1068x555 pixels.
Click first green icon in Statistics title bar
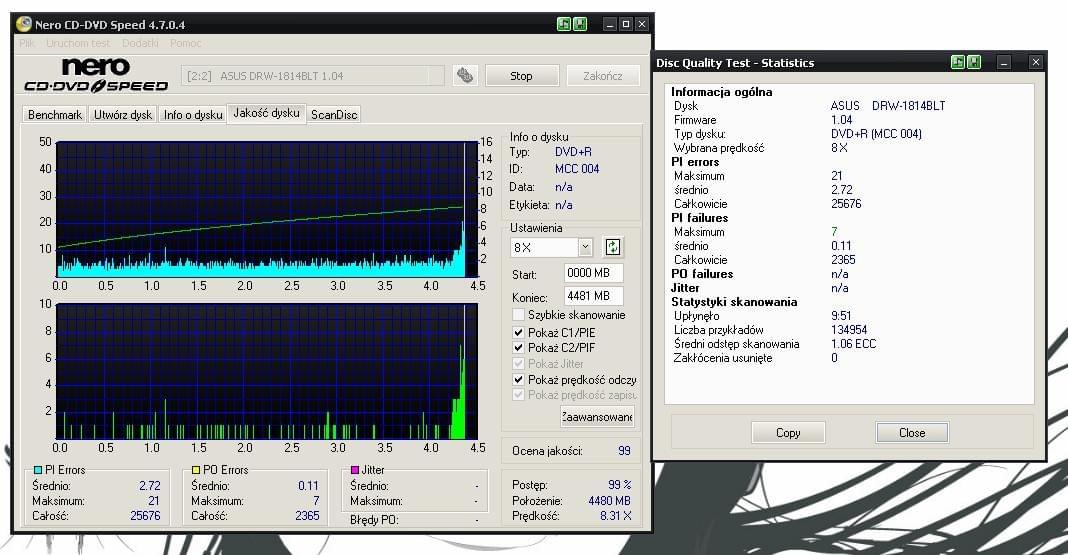click(x=958, y=62)
